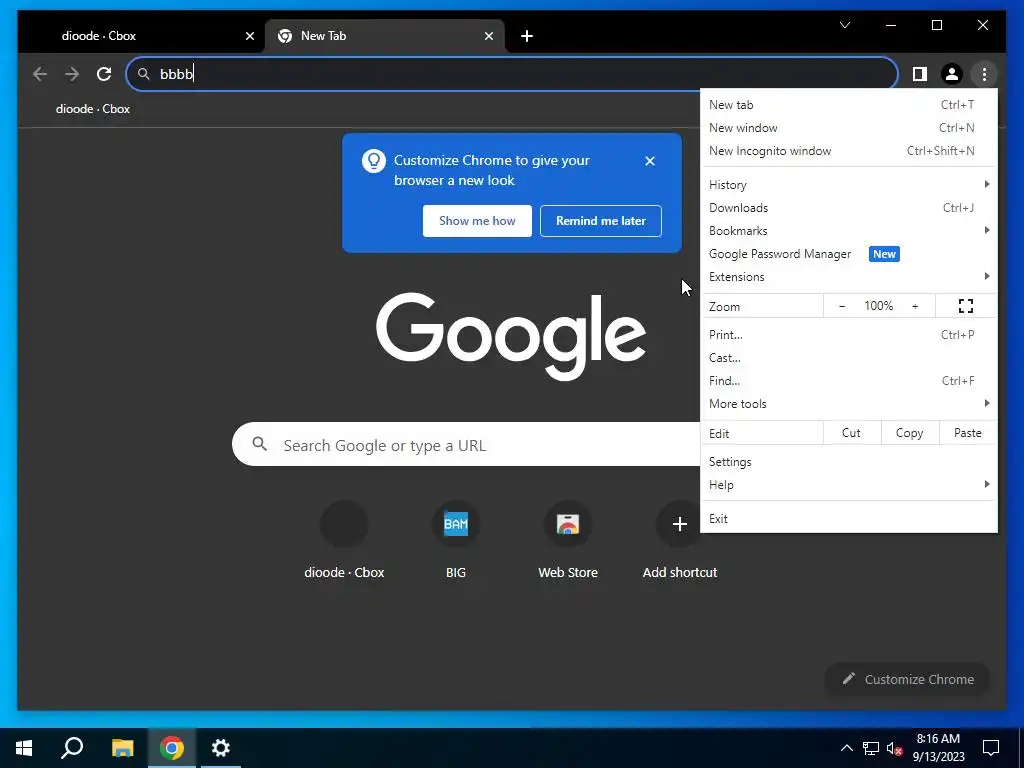The image size is (1024, 768).
Task: Switch to the dioode · Cbox tab
Action: pyautogui.click(x=141, y=36)
